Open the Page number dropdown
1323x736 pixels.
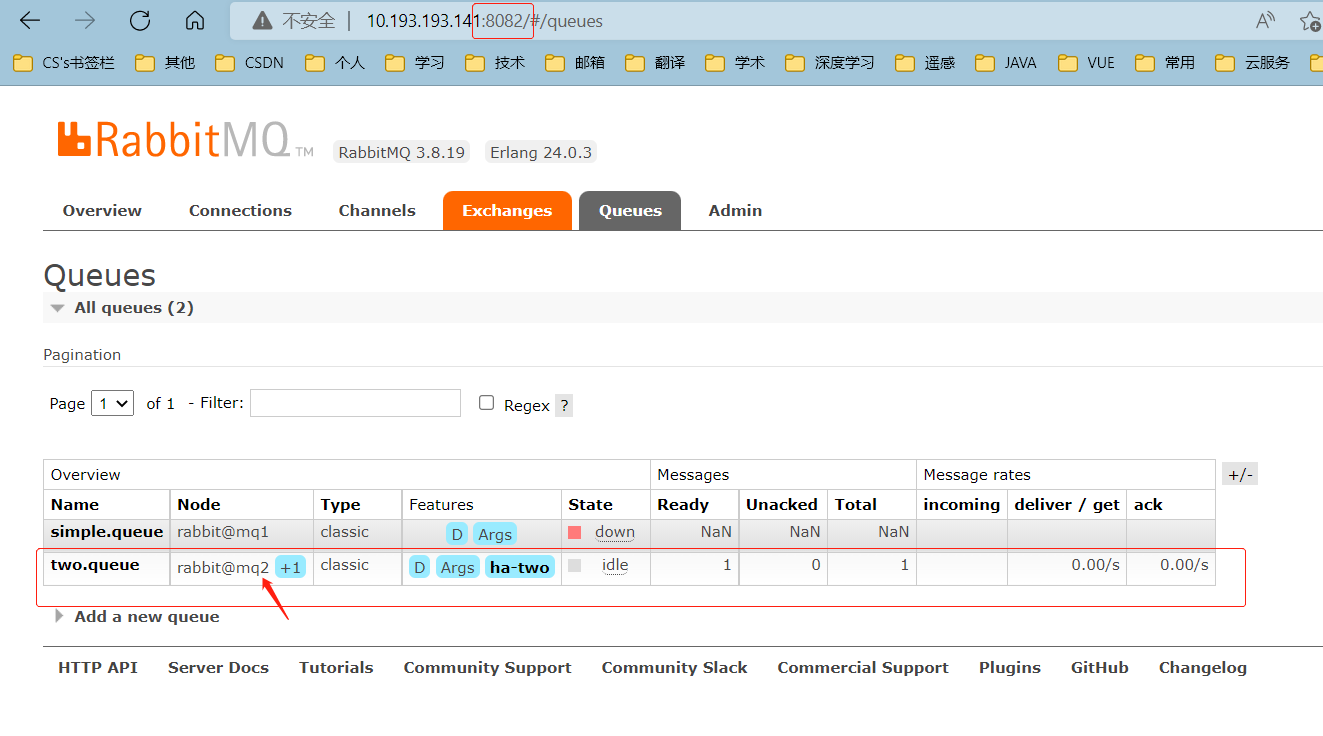[x=112, y=403]
